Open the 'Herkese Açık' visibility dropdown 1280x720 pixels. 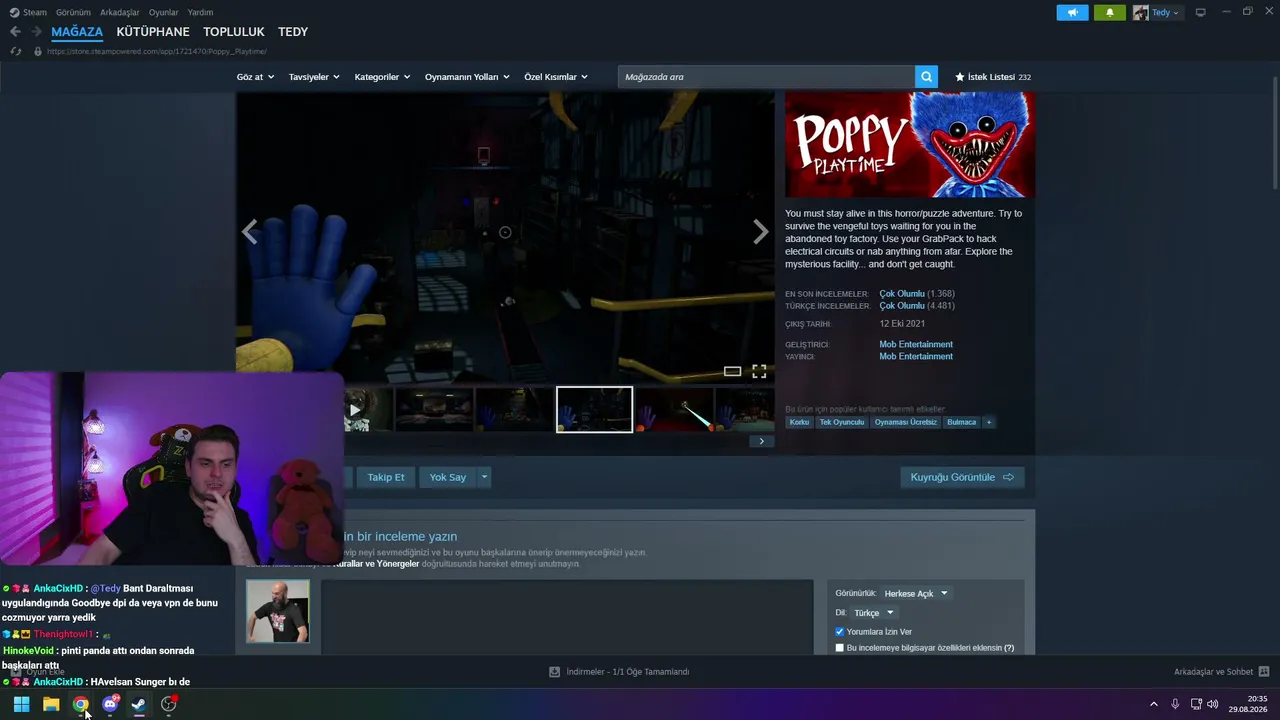pos(916,593)
